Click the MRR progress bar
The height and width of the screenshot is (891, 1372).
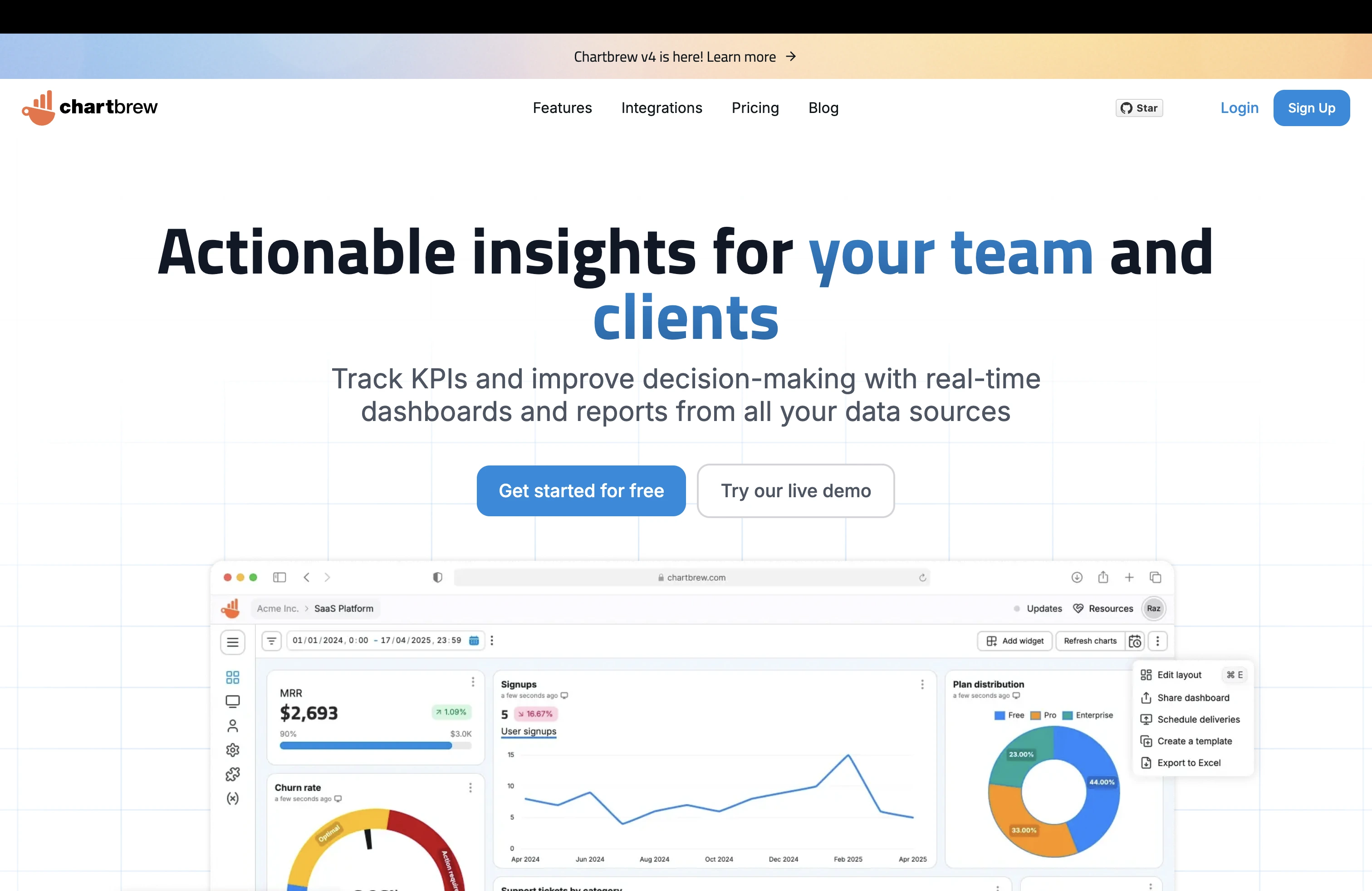(x=375, y=745)
